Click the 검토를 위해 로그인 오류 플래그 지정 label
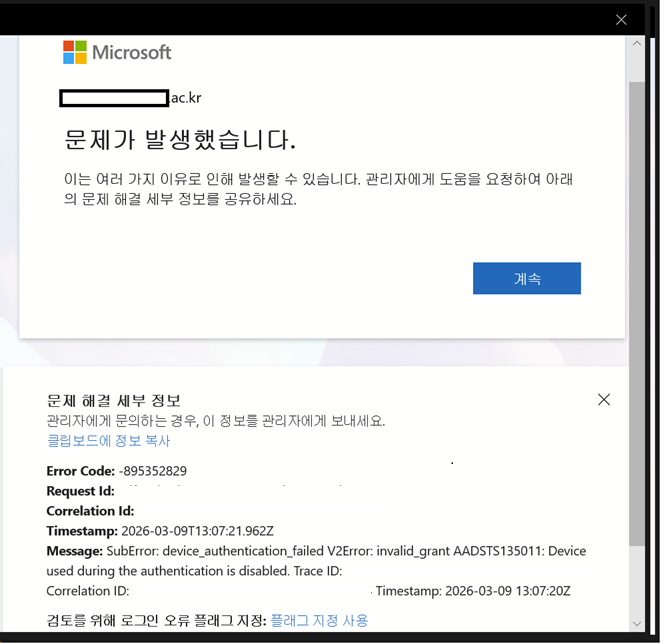 (x=156, y=620)
